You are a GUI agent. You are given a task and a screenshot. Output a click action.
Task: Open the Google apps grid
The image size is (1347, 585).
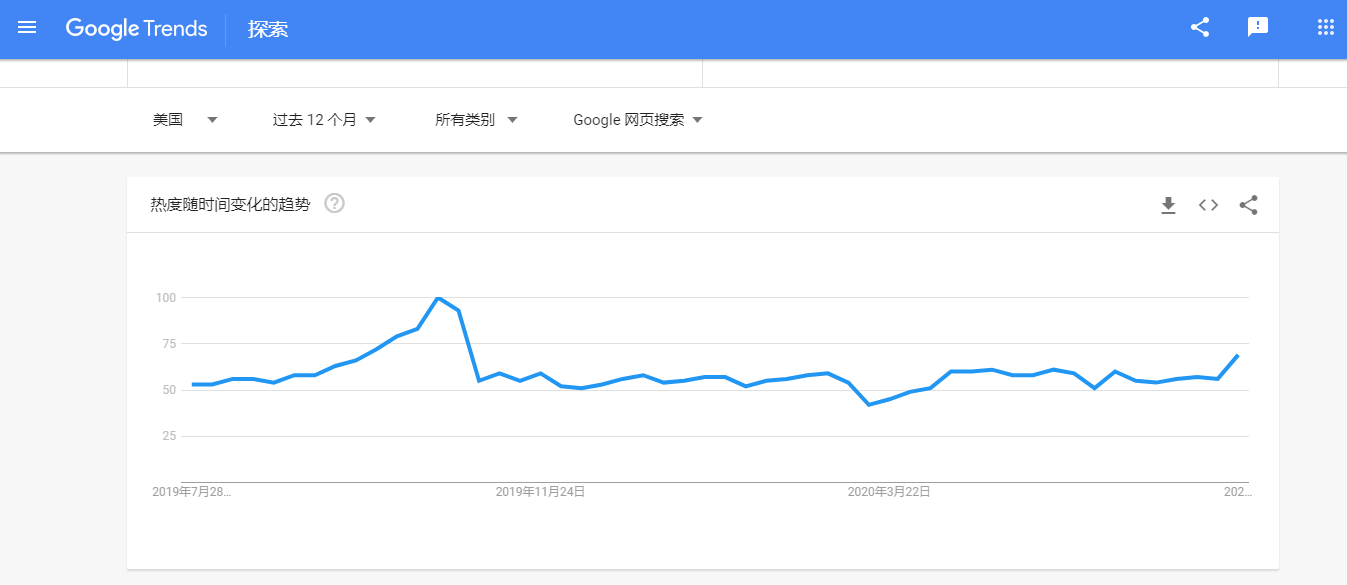(1326, 28)
